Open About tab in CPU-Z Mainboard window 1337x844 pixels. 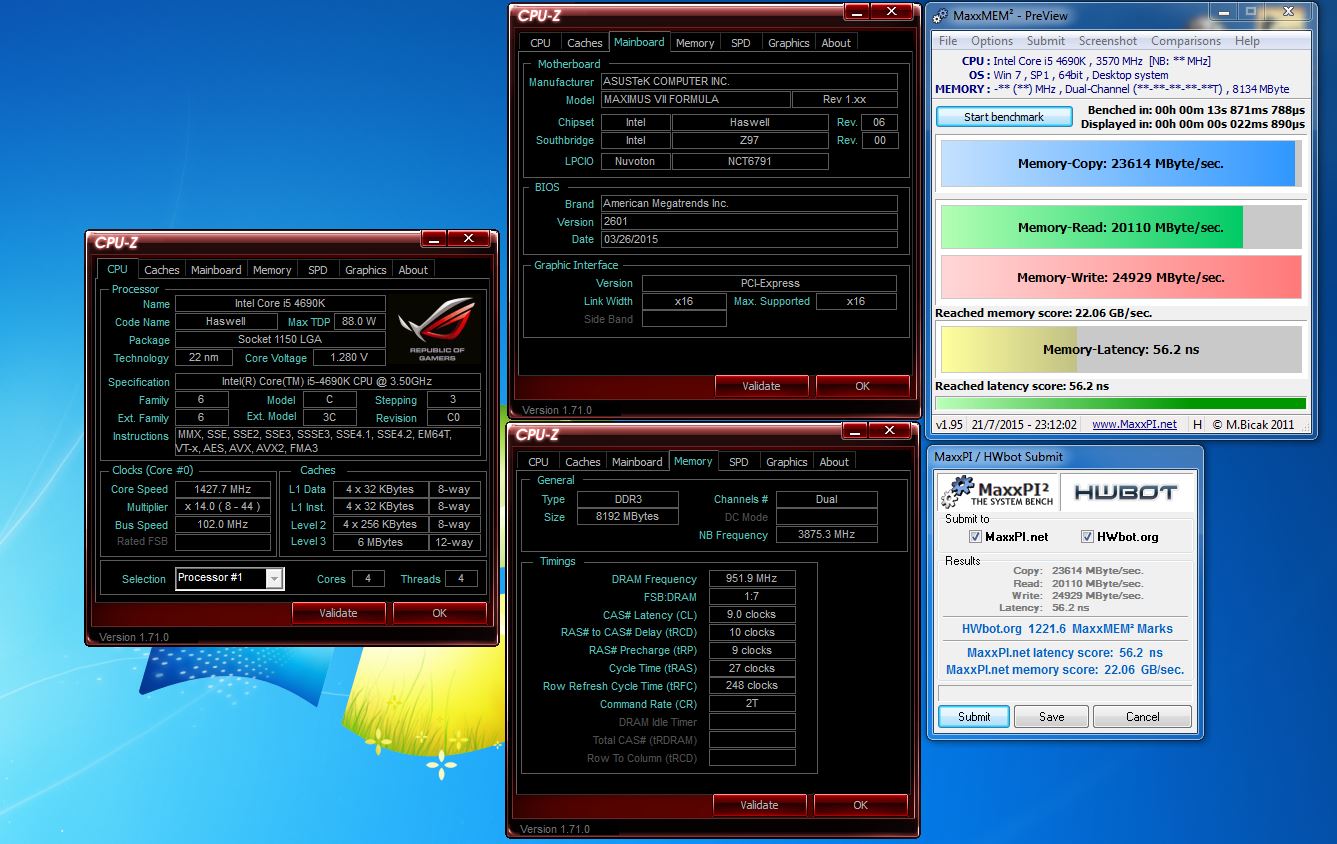[x=836, y=43]
